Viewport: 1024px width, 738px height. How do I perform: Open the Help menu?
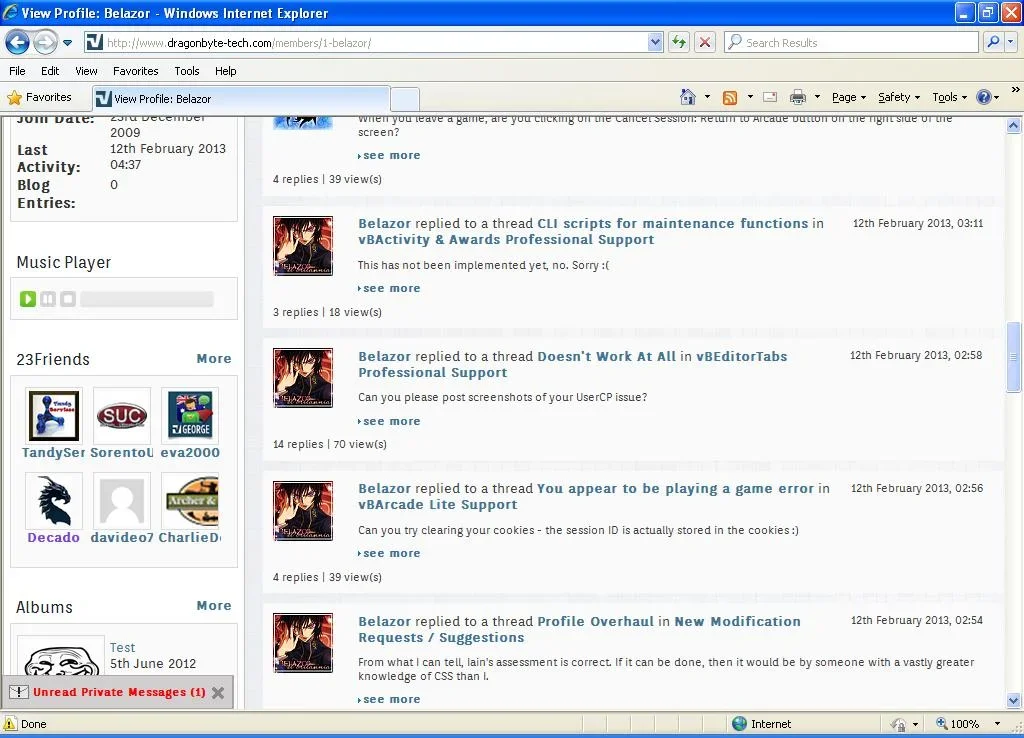point(225,71)
